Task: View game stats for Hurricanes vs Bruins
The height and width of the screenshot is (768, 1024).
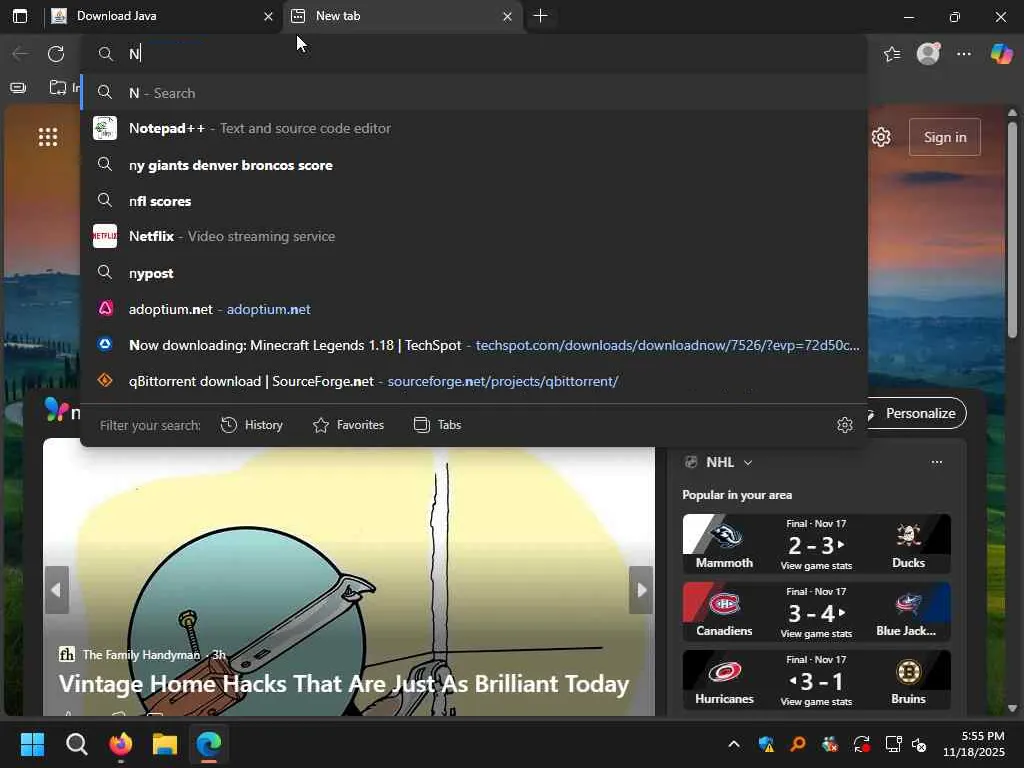Action: (x=816, y=701)
